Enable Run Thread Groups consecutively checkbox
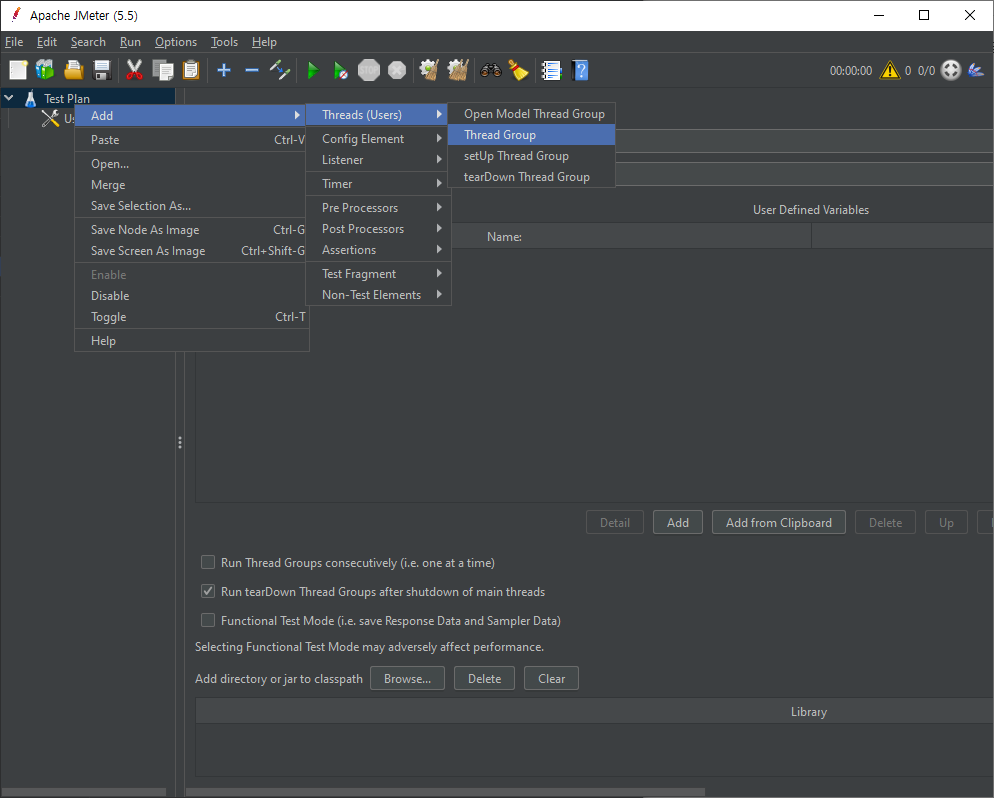 (208, 562)
